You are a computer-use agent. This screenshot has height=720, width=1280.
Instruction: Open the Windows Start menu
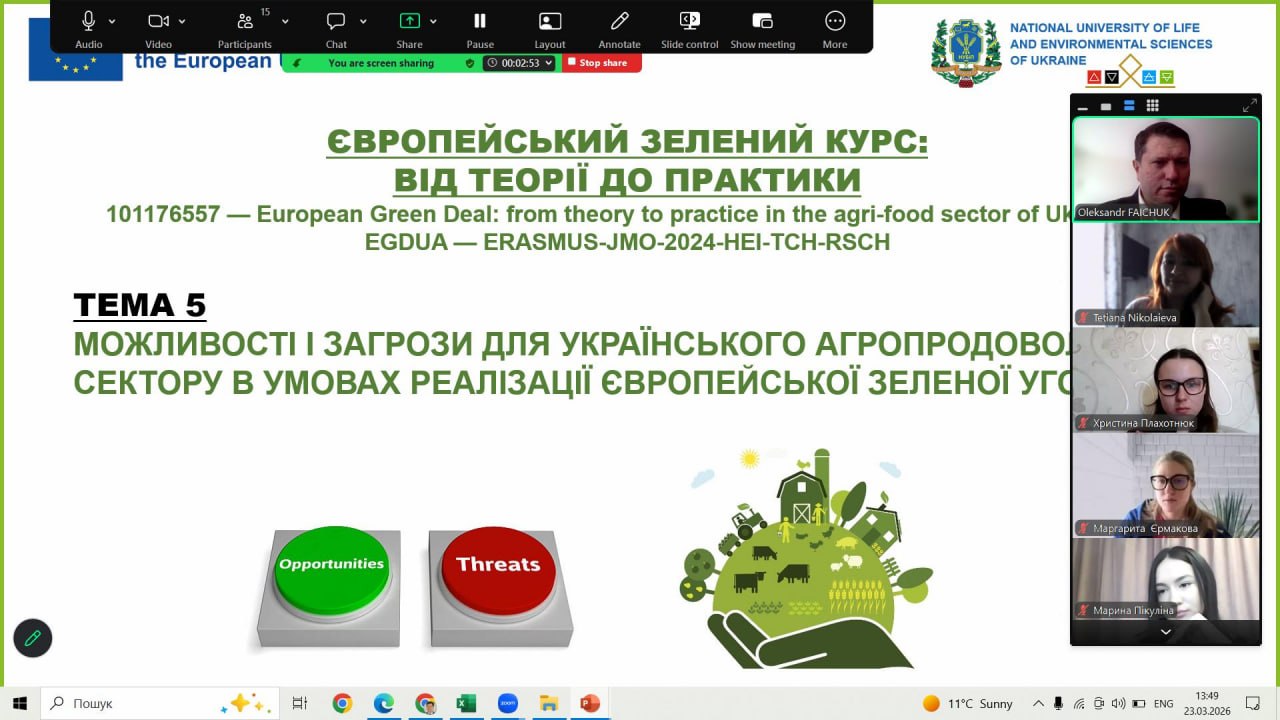(x=19, y=703)
